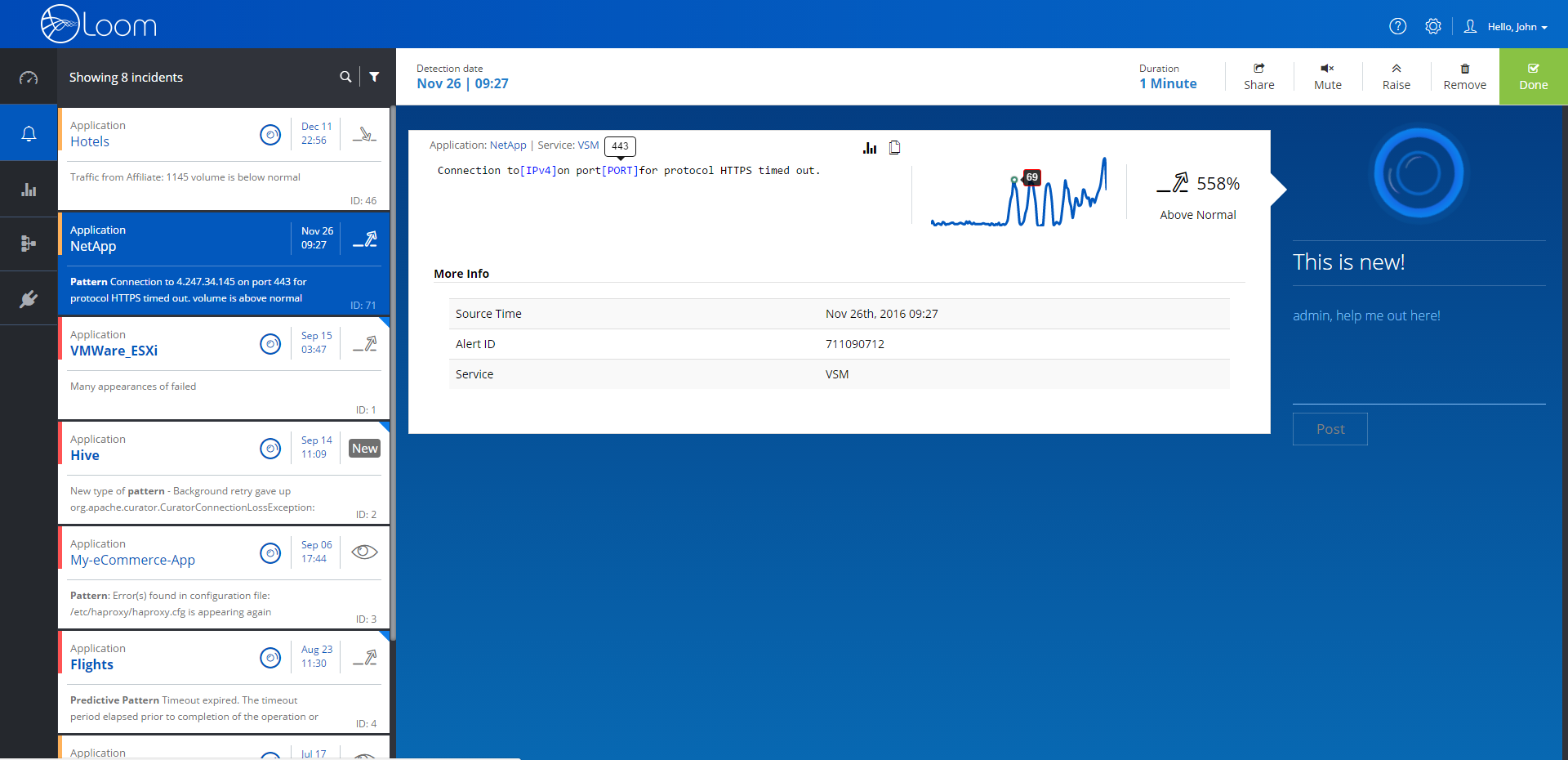Click the Loom logo
The width and height of the screenshot is (1568, 760).
(99, 24)
